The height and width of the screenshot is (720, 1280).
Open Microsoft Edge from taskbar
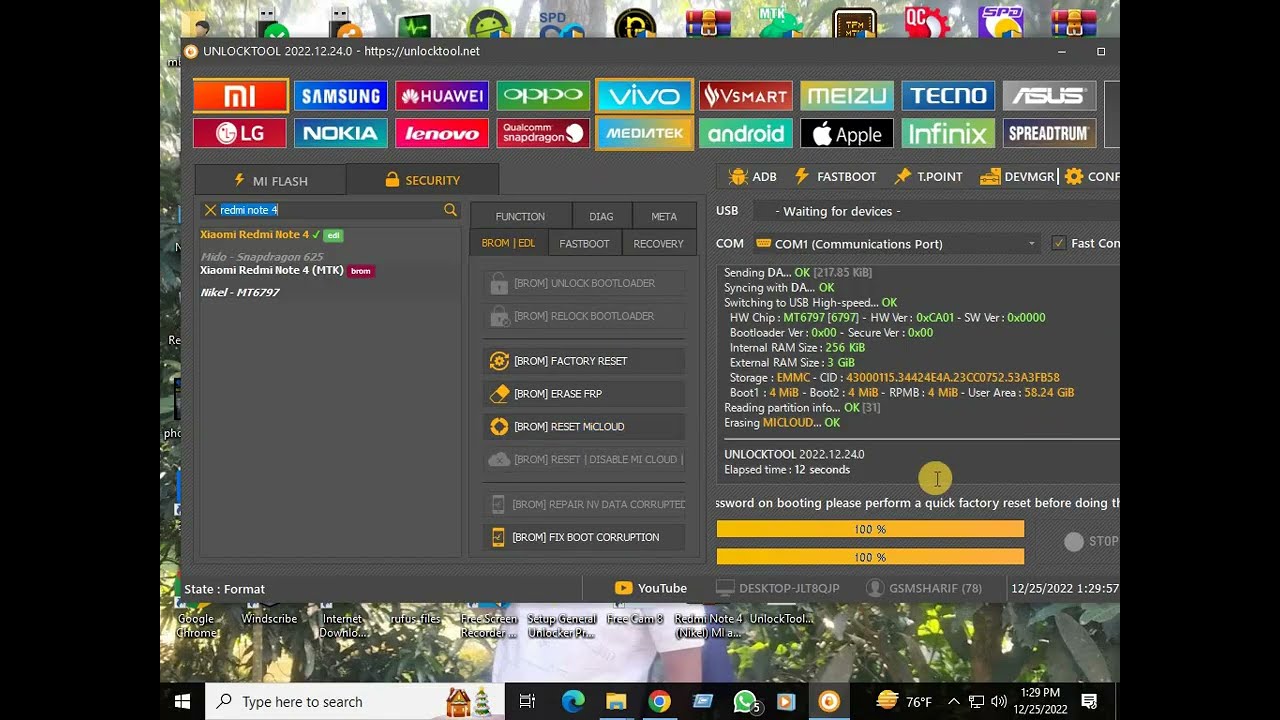click(573, 702)
